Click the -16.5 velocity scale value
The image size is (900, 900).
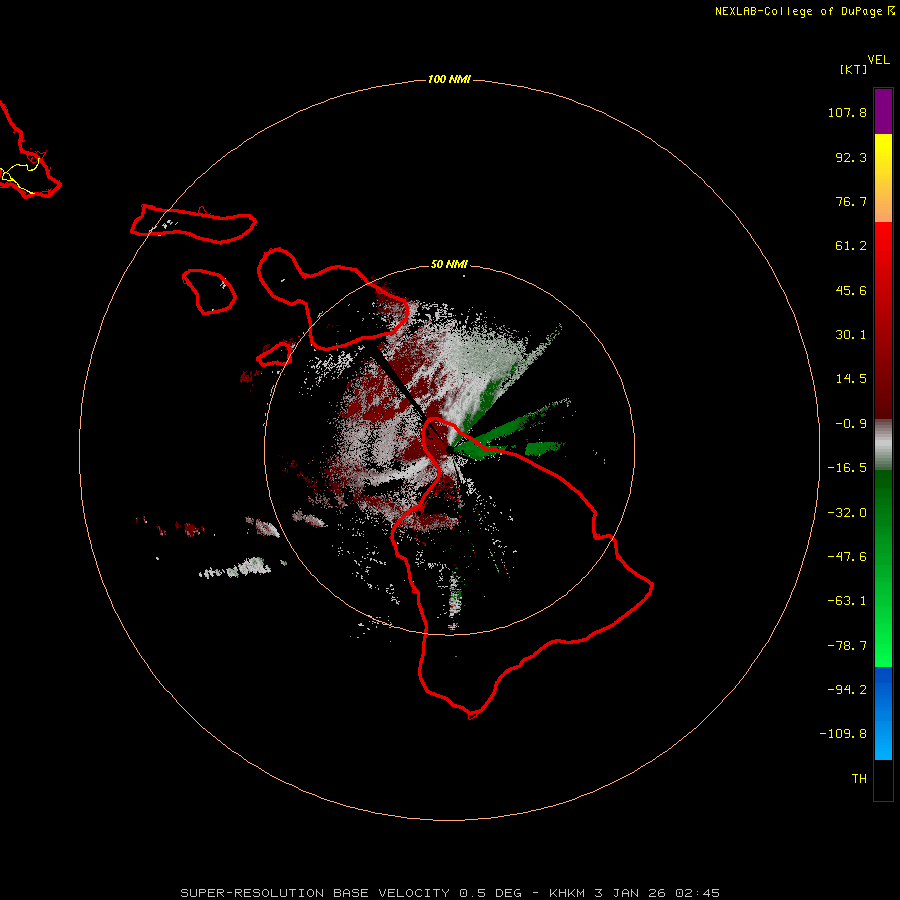[847, 468]
